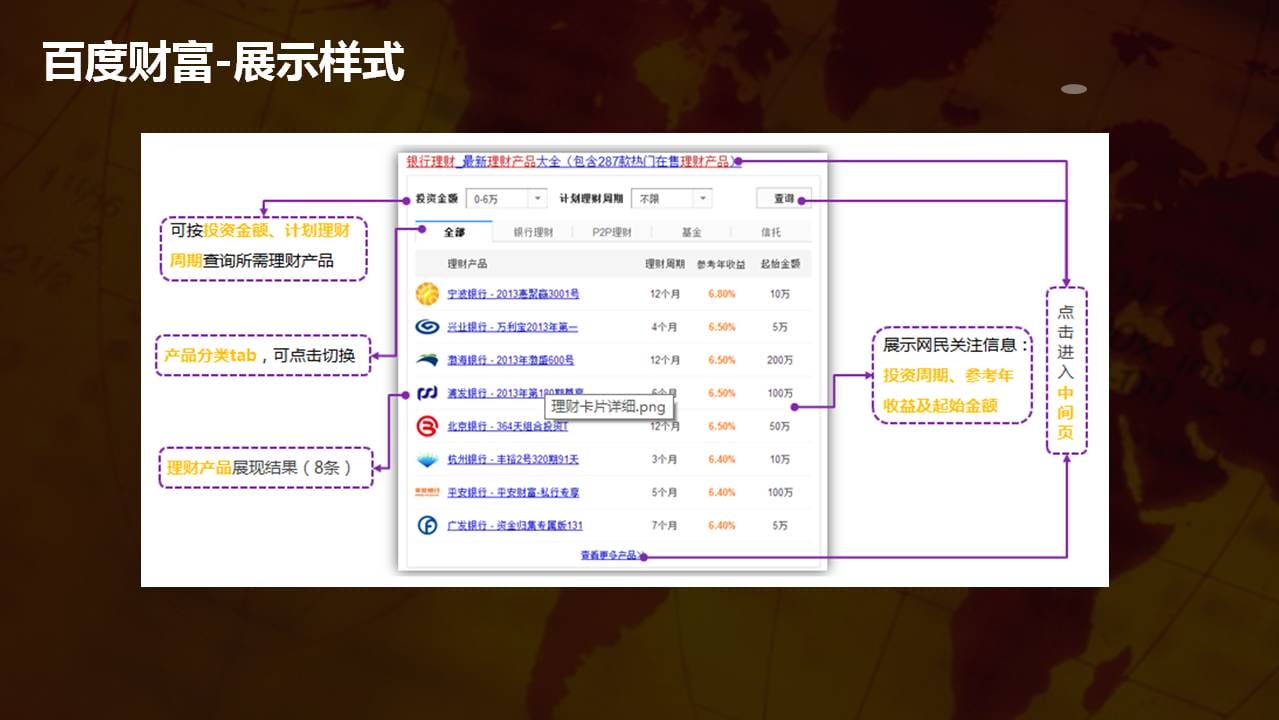Click the 浦发银行 logo icon

point(427,393)
